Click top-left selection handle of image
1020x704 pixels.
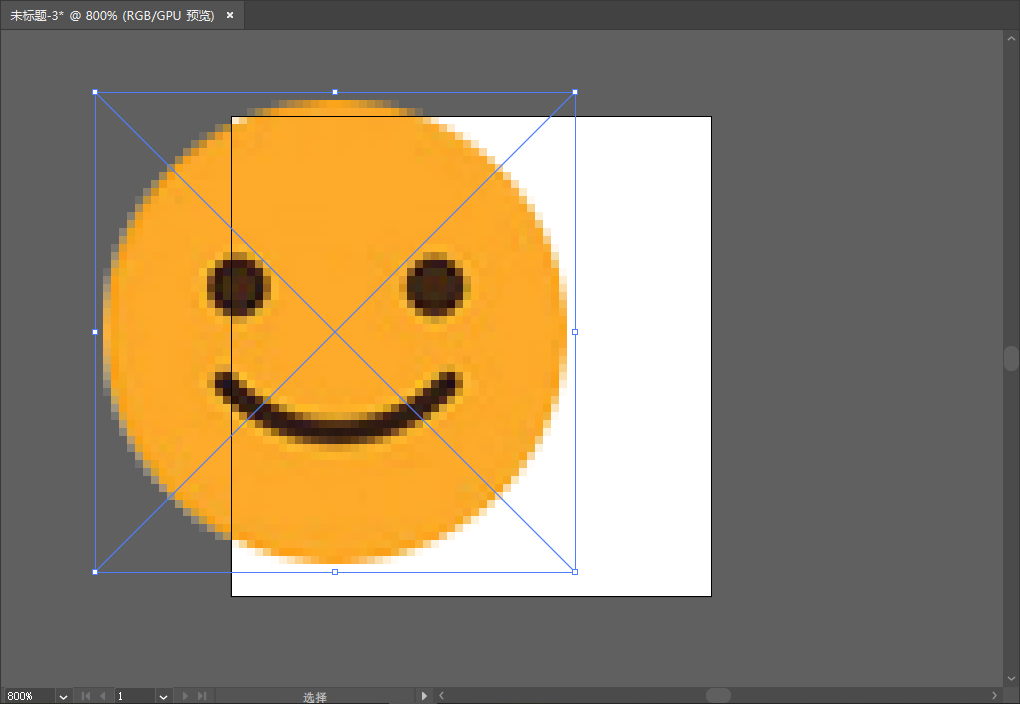(95, 92)
